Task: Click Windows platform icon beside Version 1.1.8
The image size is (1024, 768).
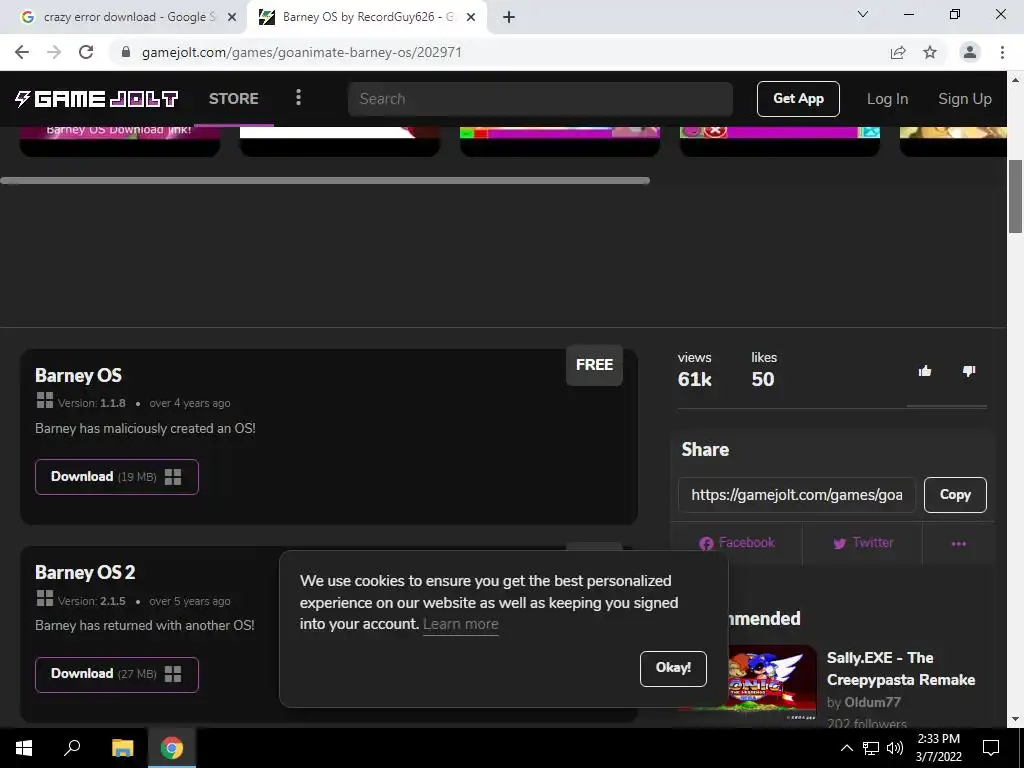Action: tap(44, 400)
